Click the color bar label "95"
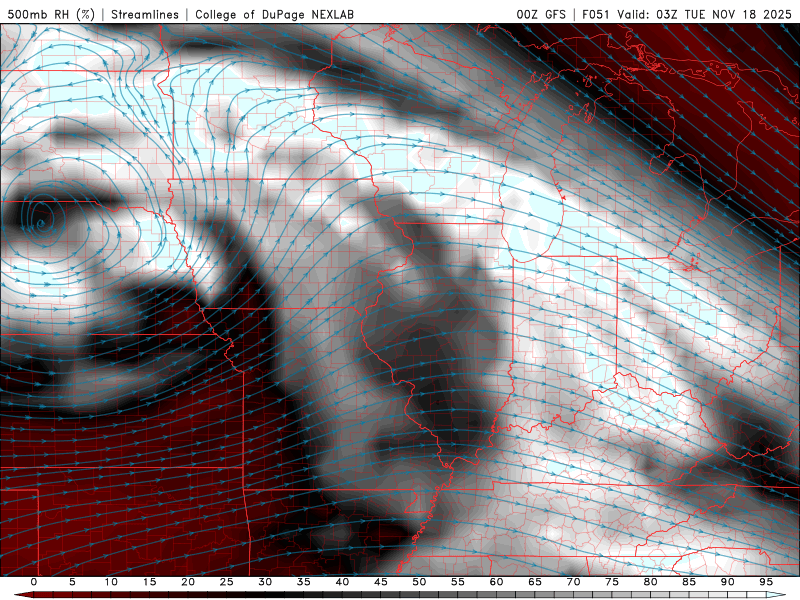 pyautogui.click(x=766, y=582)
